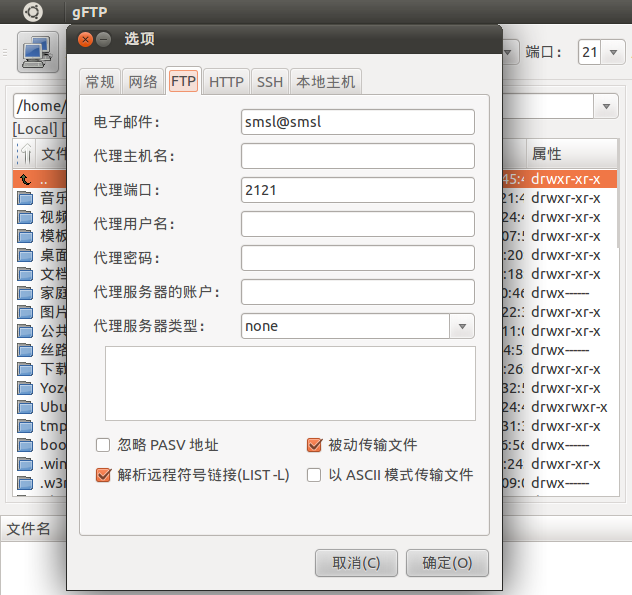Click the .w3r folder icon

(25, 483)
